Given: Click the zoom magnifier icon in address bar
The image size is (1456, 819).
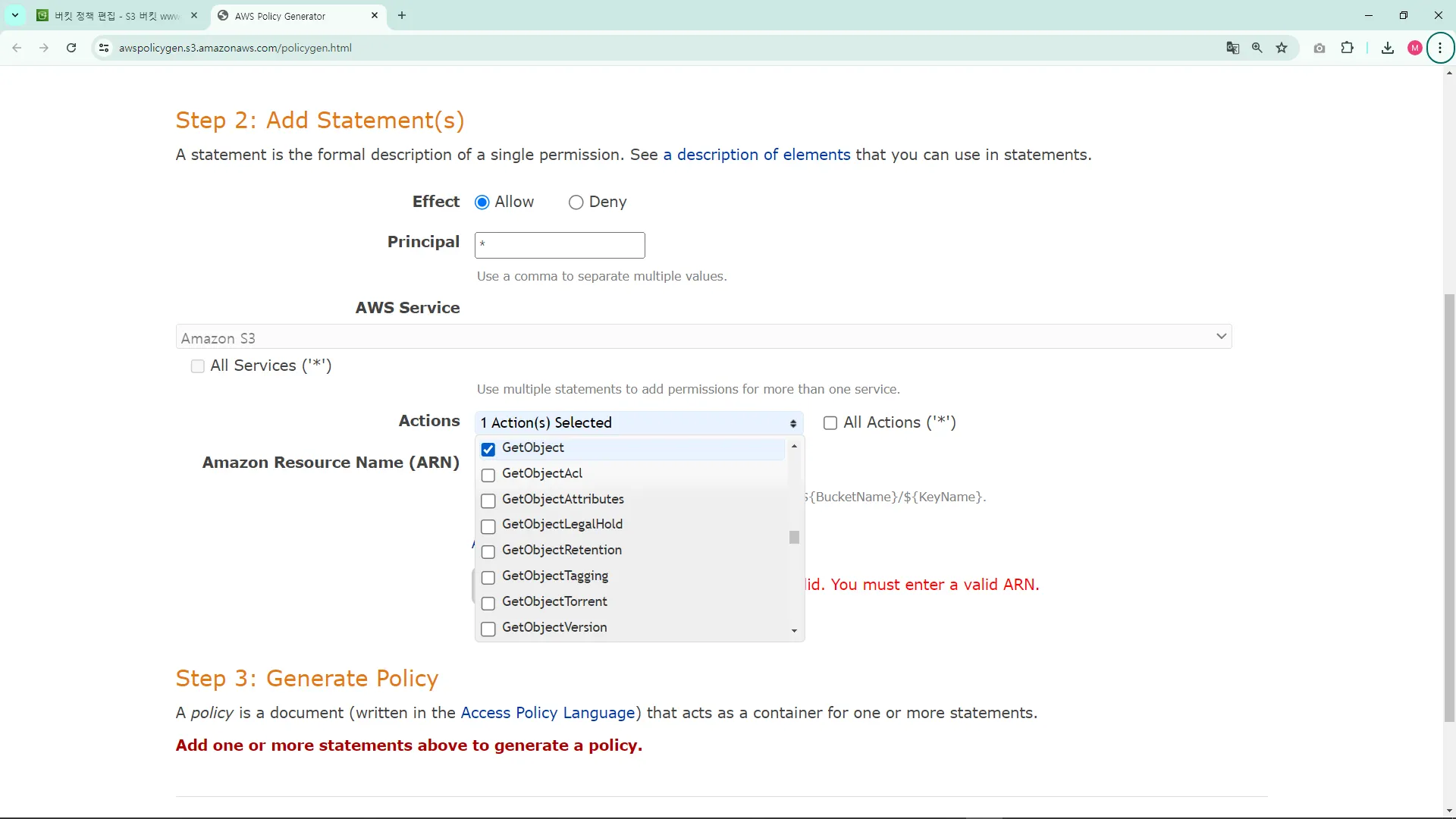Looking at the screenshot, I should point(1257,48).
